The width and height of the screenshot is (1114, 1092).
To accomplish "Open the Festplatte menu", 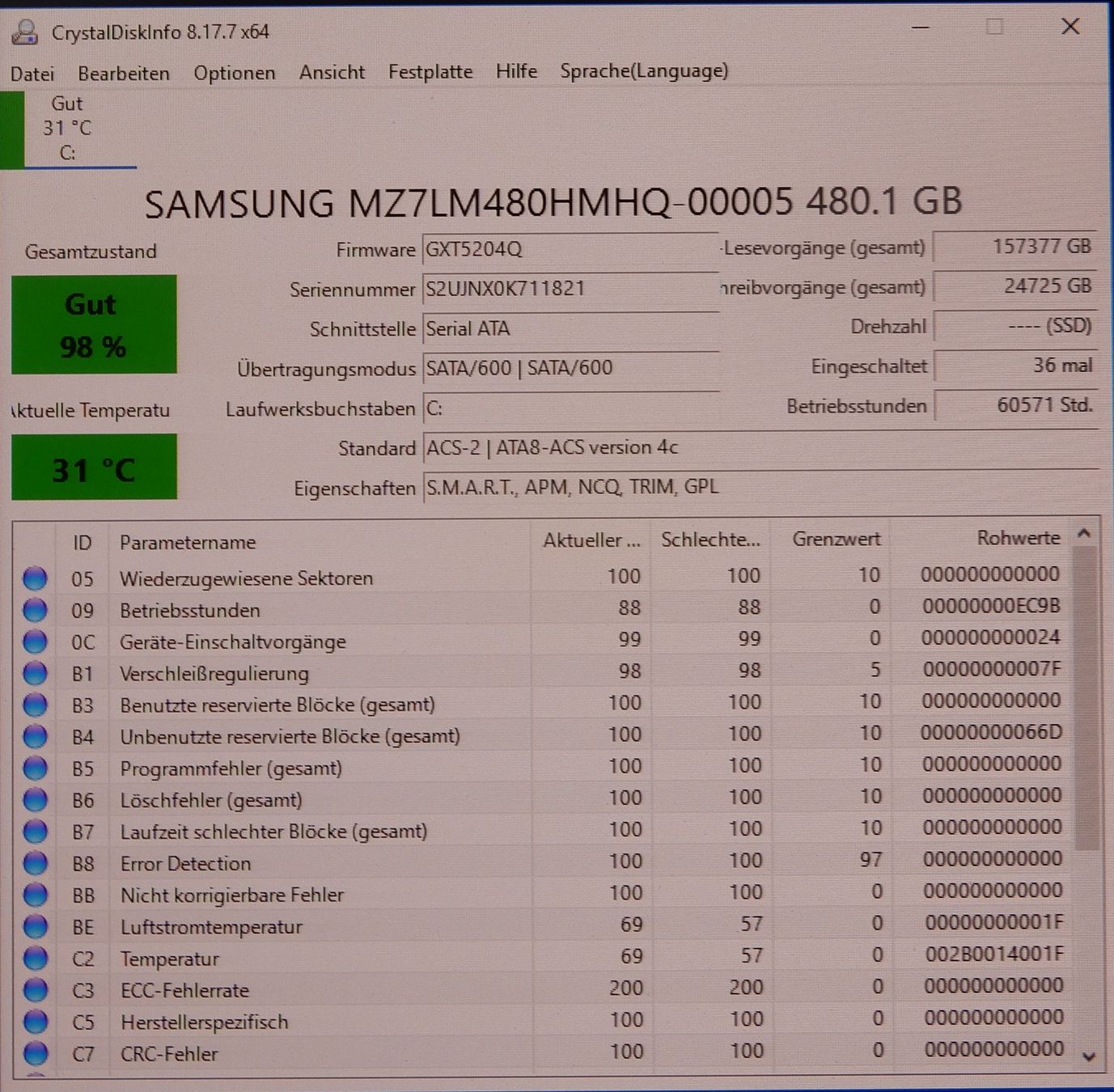I will point(430,72).
